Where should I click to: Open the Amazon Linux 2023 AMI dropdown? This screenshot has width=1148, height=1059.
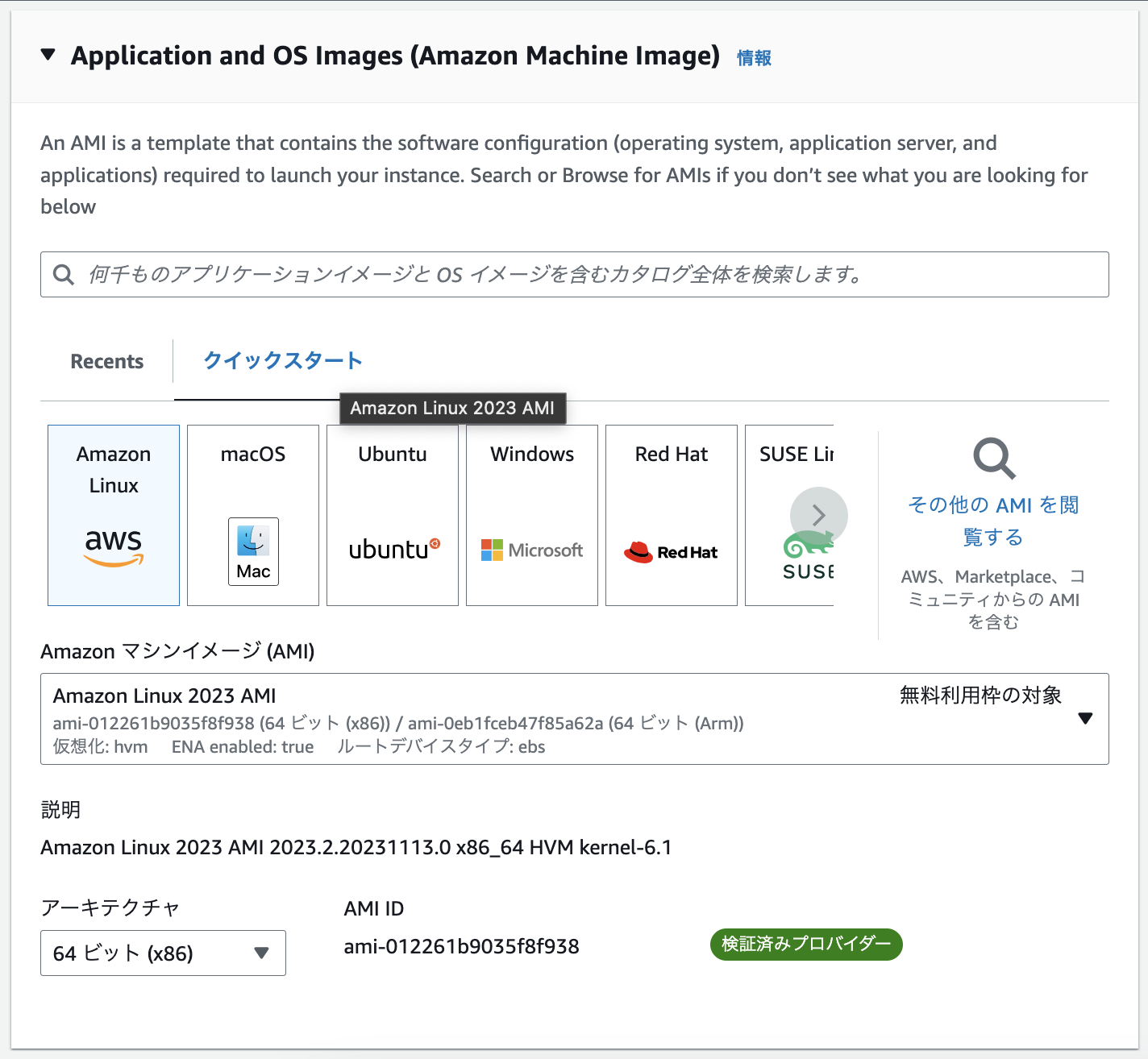click(x=574, y=719)
